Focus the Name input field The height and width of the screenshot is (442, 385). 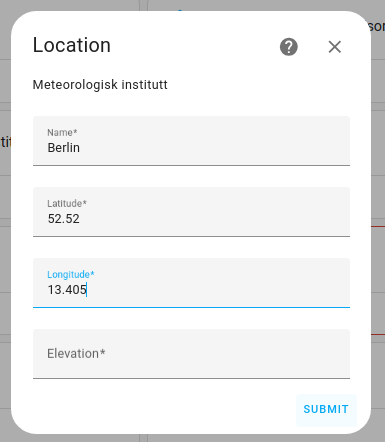point(191,141)
